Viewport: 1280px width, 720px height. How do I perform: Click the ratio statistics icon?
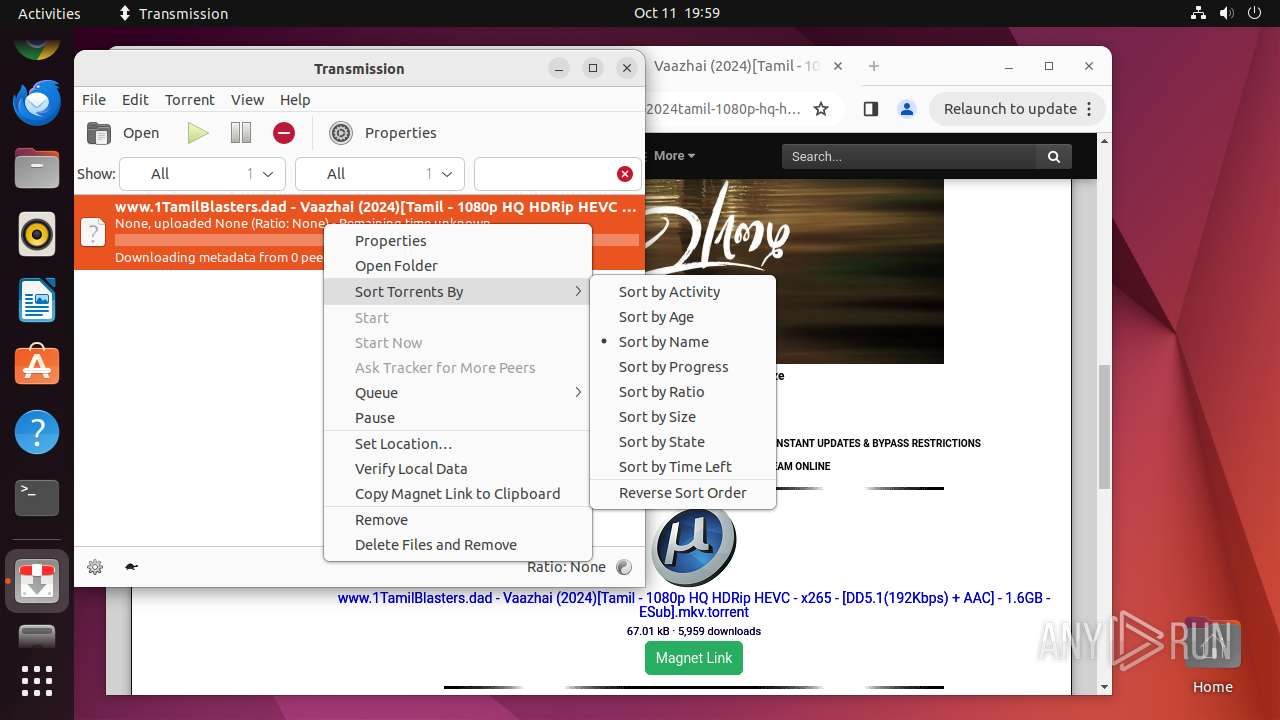coord(624,567)
